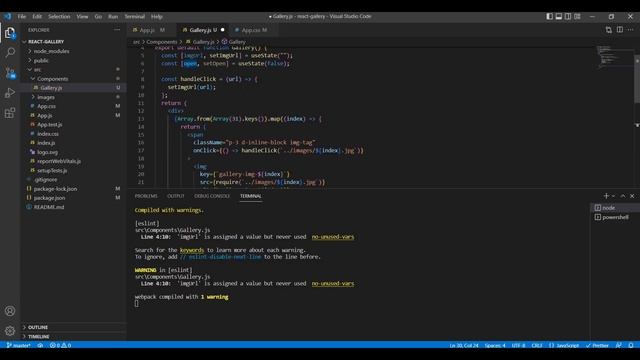Image resolution: width=640 pixels, height=360 pixels.
Task: Create a new terminal with plus icon
Action: 606,196
